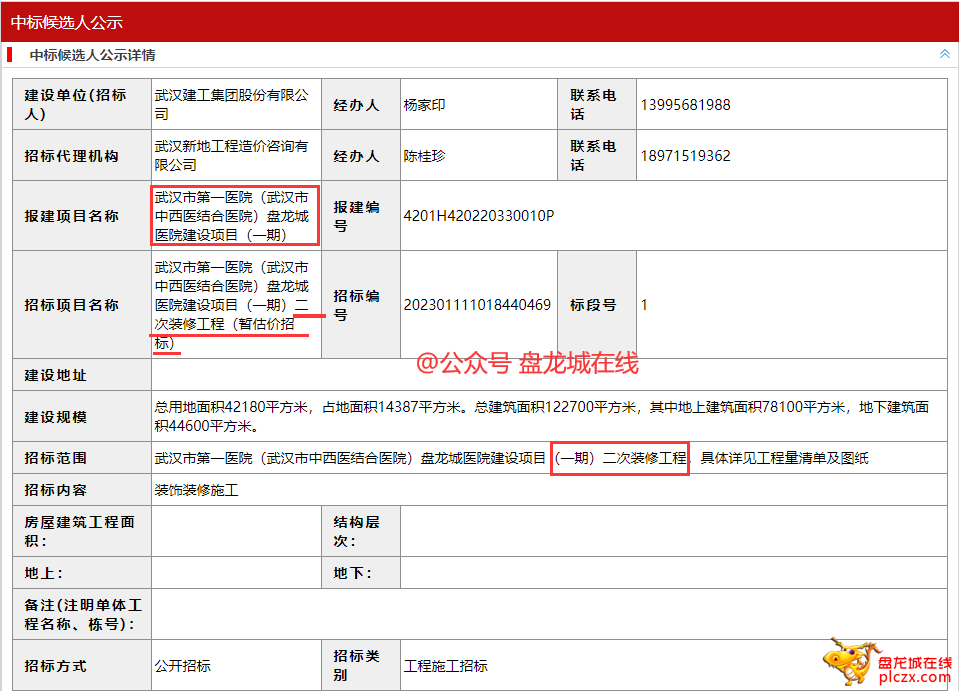Click the 报建编号 label cell

(x=361, y=216)
